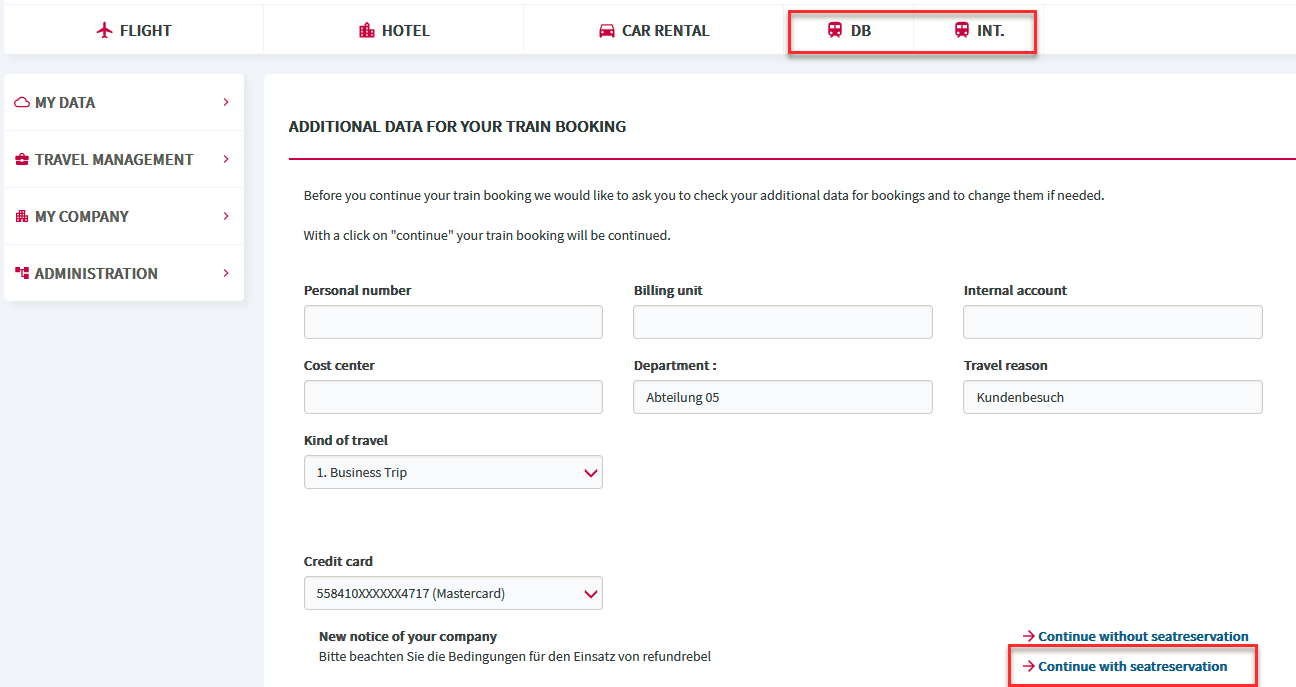
Task: Select the INT. train tab
Action: [x=979, y=30]
